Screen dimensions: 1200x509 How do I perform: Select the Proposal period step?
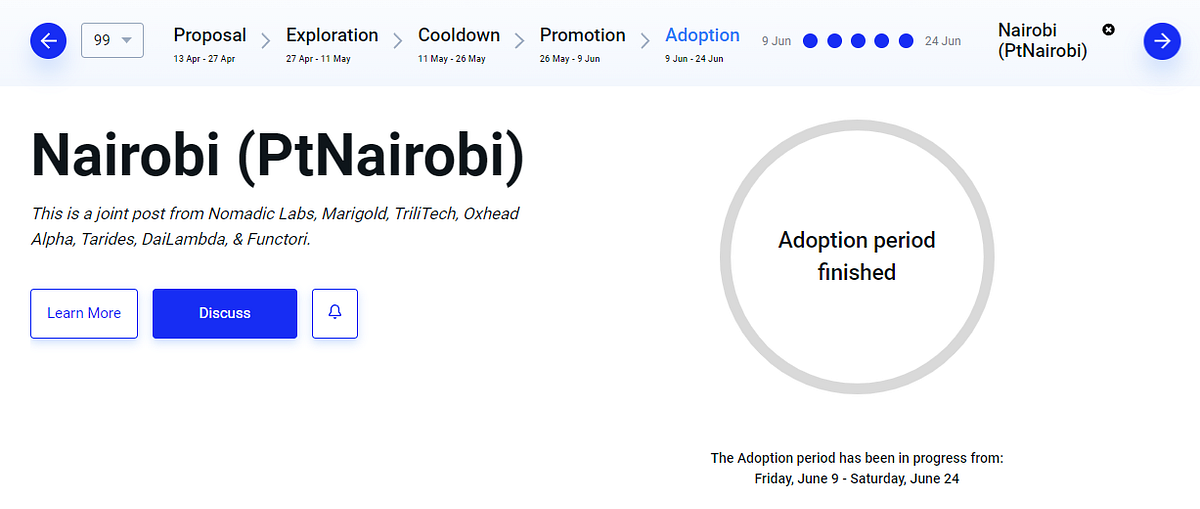pos(210,43)
